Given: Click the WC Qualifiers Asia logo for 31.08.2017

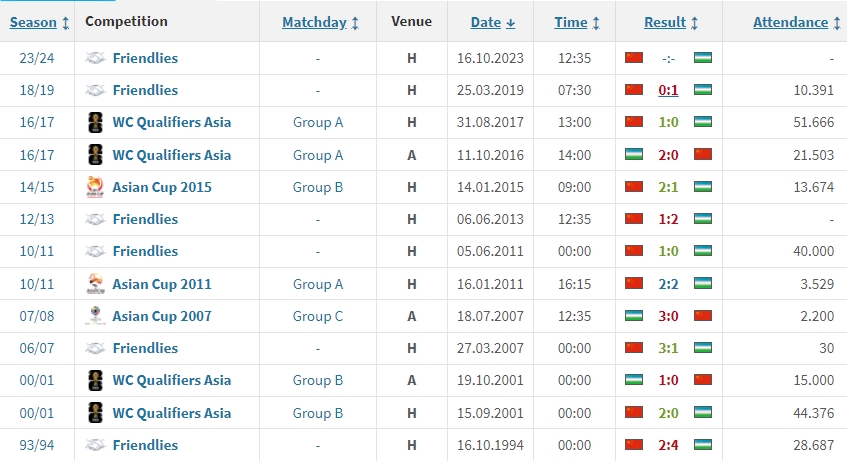Looking at the screenshot, I should (95, 122).
